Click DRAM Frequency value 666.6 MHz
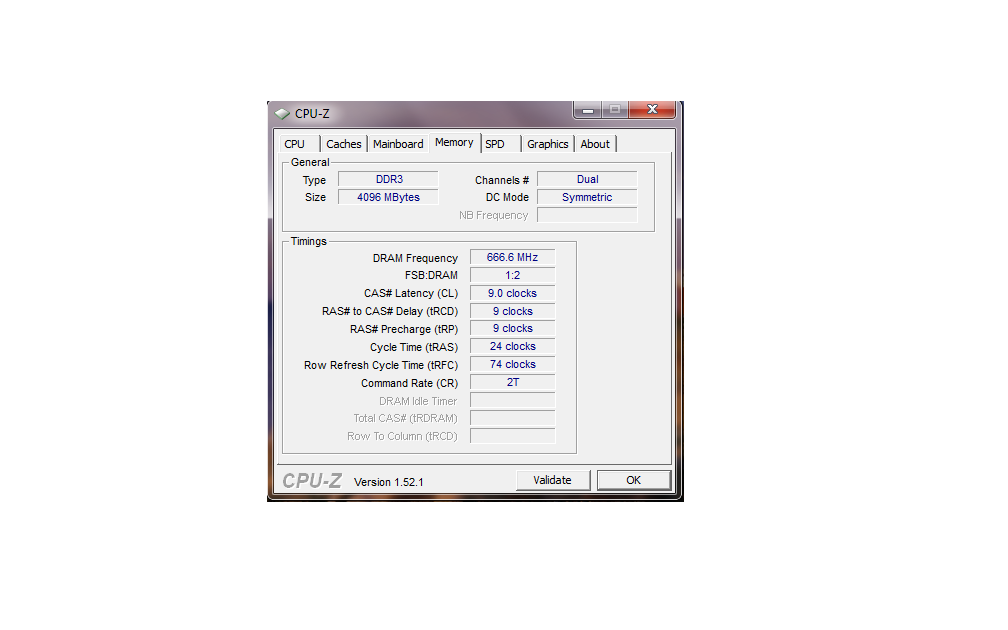This screenshot has height=630, width=1008. [x=512, y=257]
